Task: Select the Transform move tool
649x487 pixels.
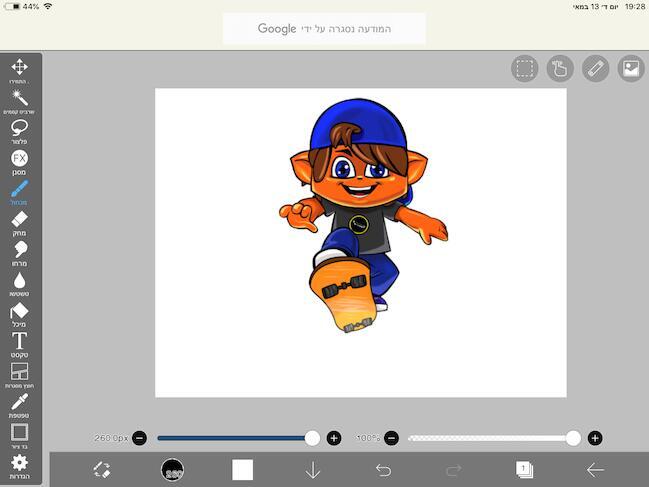Action: coord(19,70)
